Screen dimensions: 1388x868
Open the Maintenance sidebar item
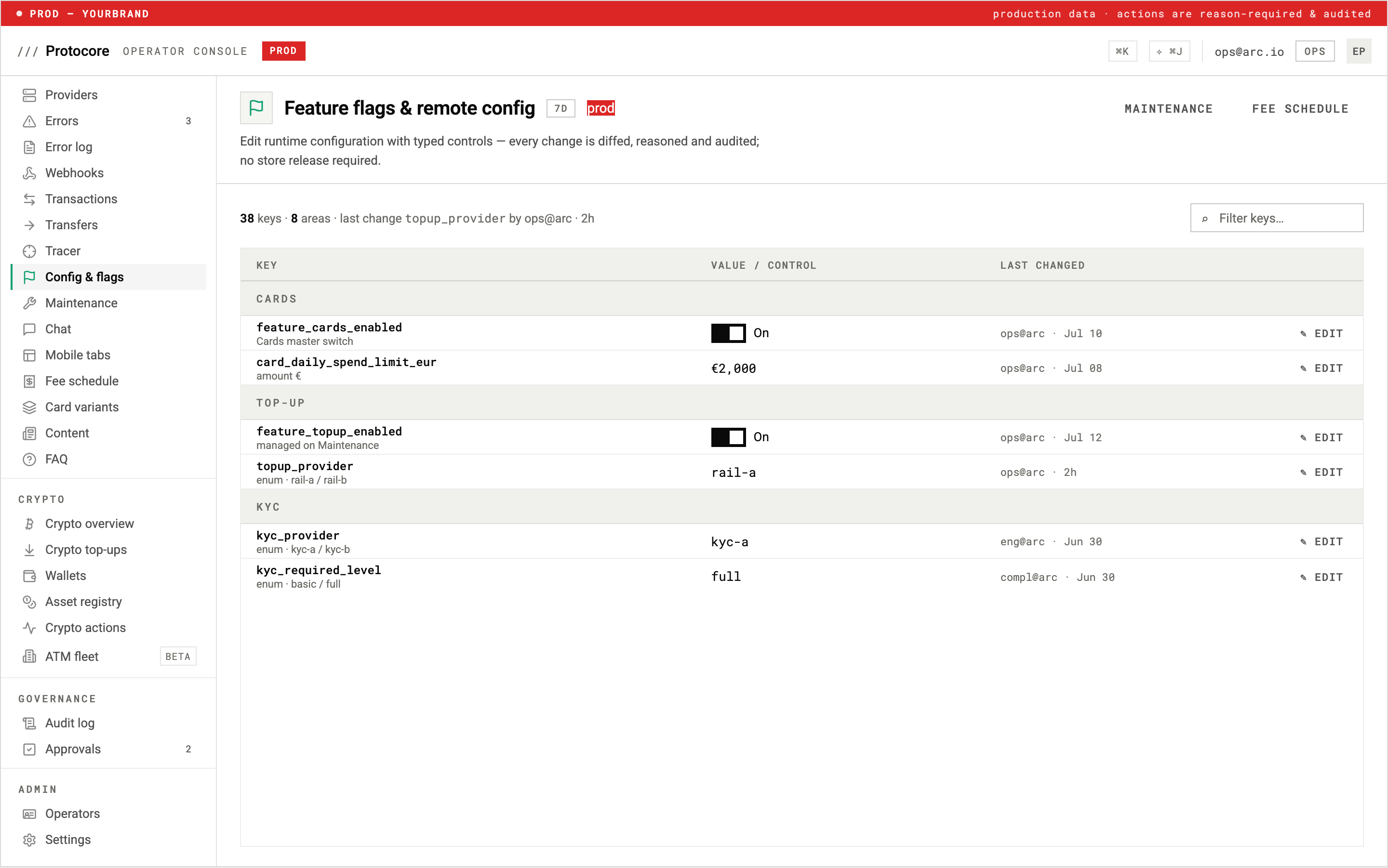click(108, 303)
